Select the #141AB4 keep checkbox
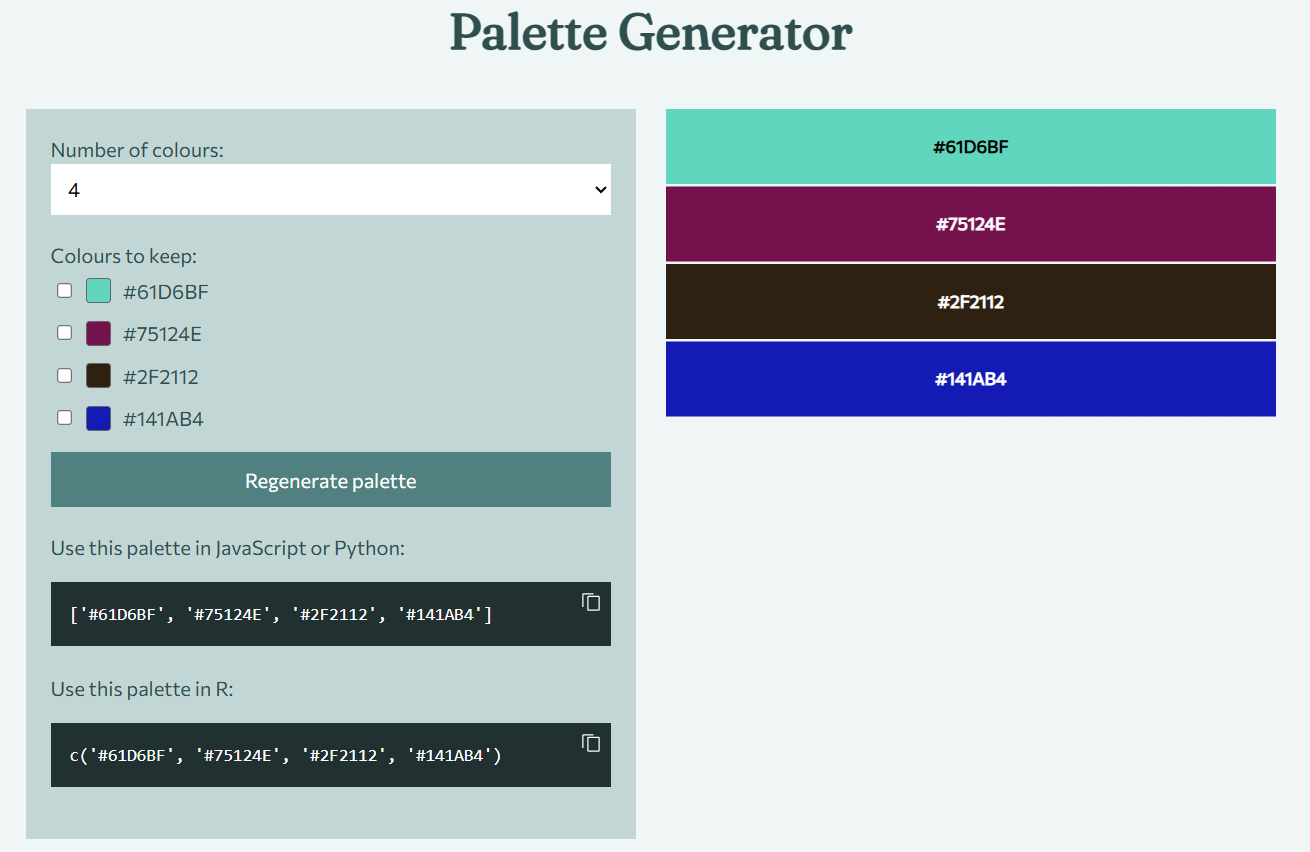This screenshot has height=852, width=1310. [x=65, y=418]
